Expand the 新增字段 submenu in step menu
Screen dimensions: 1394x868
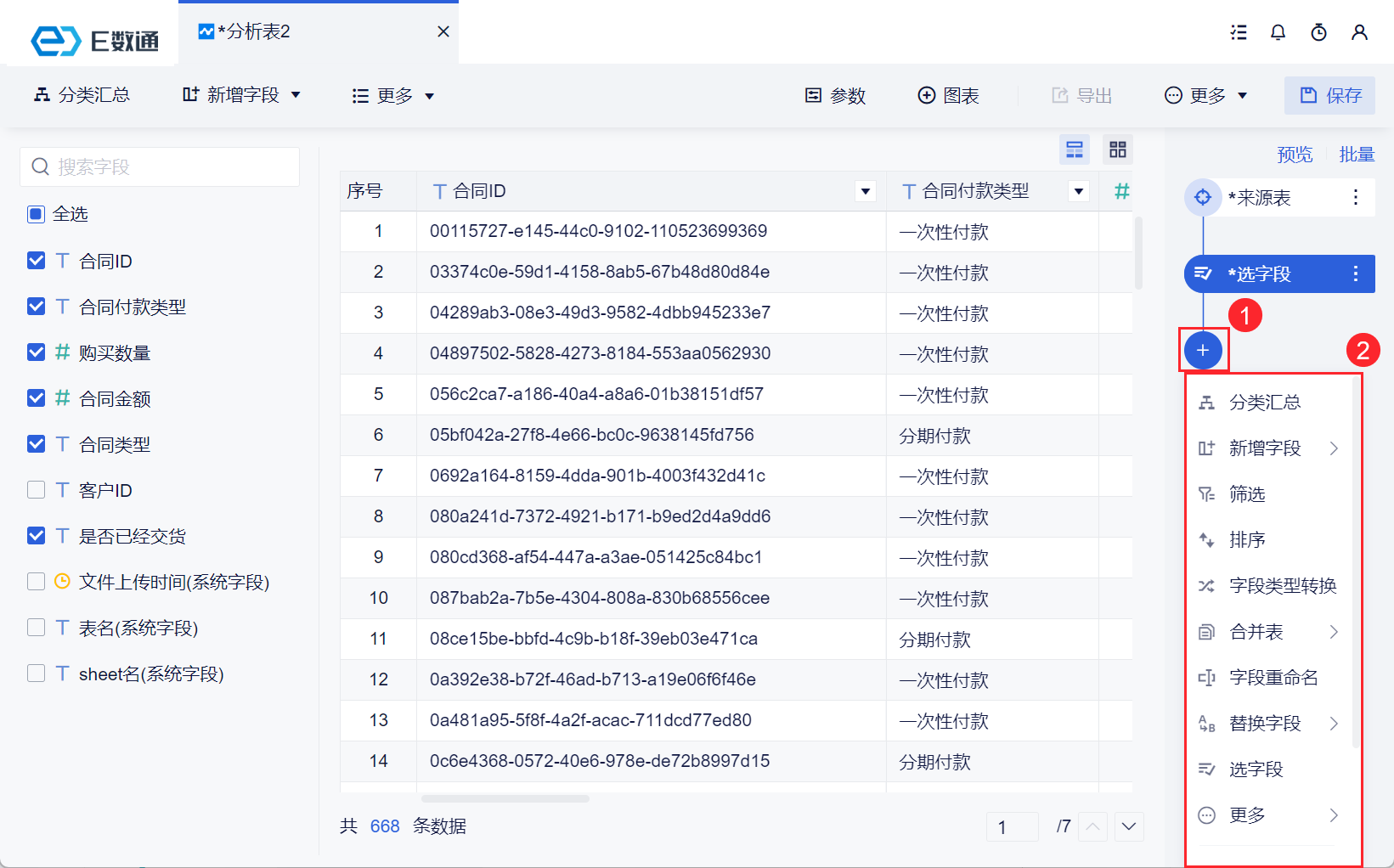pyautogui.click(x=1334, y=448)
